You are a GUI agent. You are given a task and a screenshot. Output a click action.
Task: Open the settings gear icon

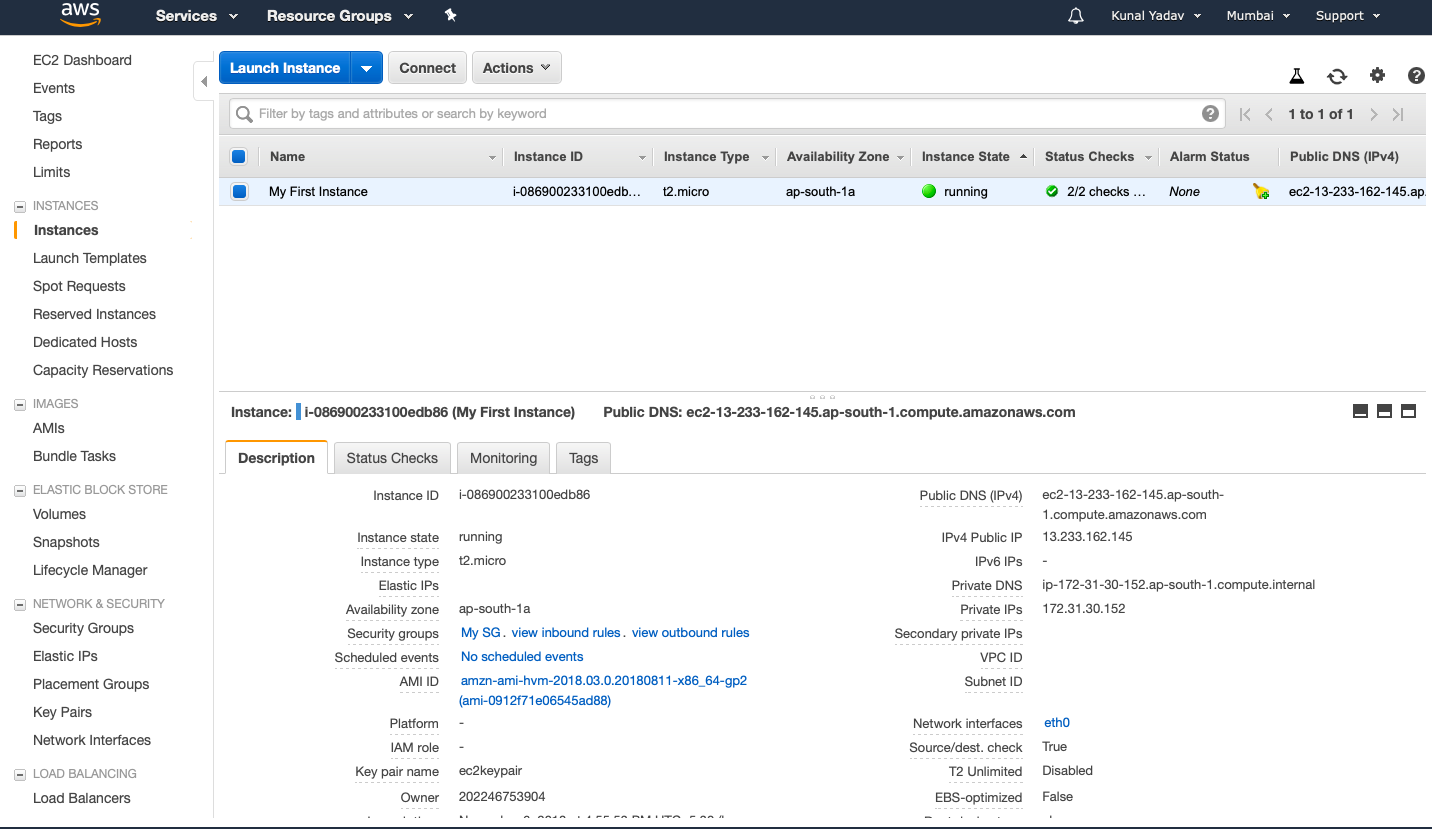coord(1377,76)
